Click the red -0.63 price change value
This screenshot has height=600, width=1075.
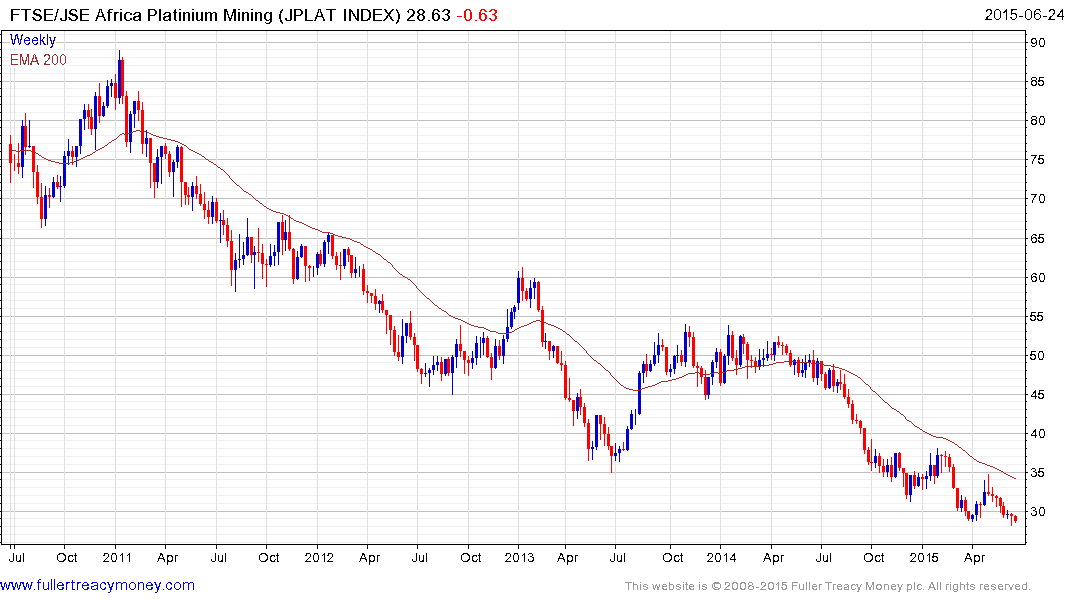click(x=476, y=15)
